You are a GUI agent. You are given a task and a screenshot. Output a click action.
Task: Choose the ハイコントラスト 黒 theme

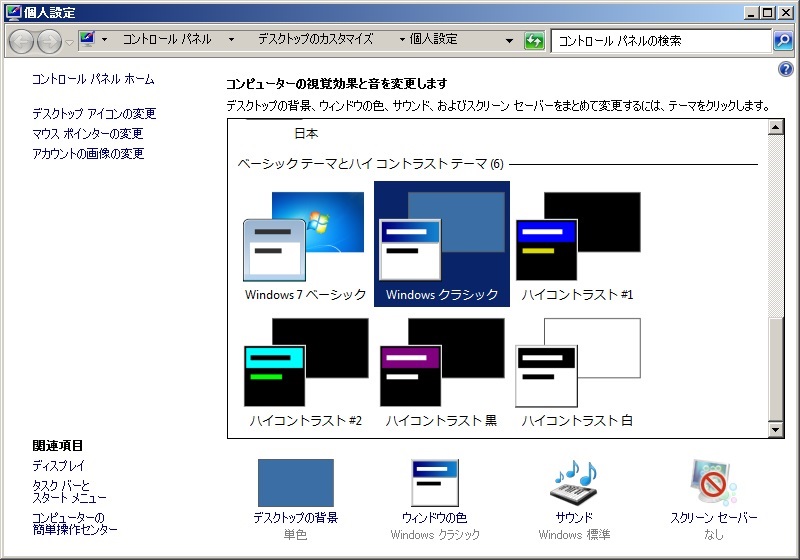[442, 372]
